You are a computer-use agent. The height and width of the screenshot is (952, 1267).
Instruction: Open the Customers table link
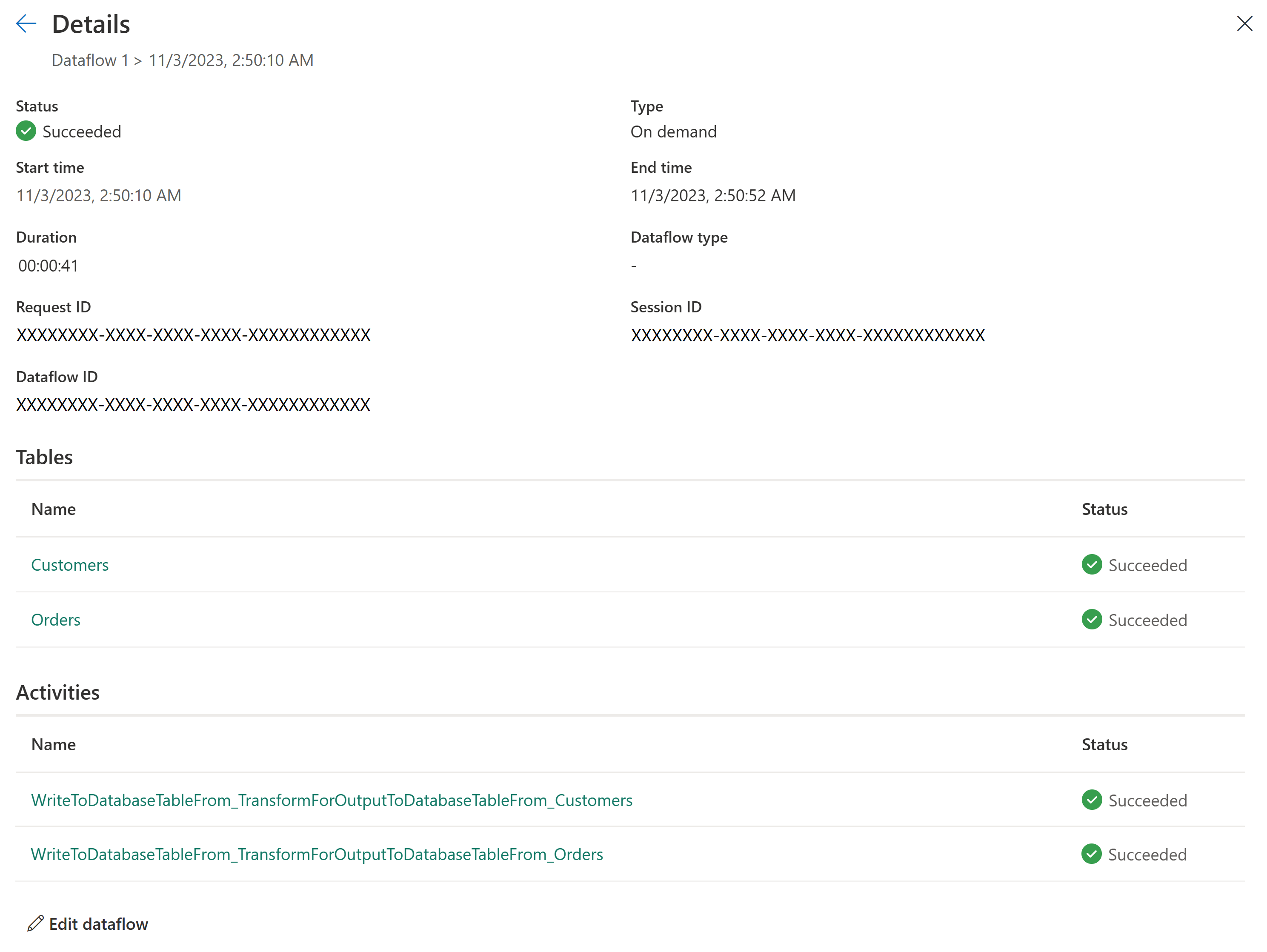(x=70, y=565)
